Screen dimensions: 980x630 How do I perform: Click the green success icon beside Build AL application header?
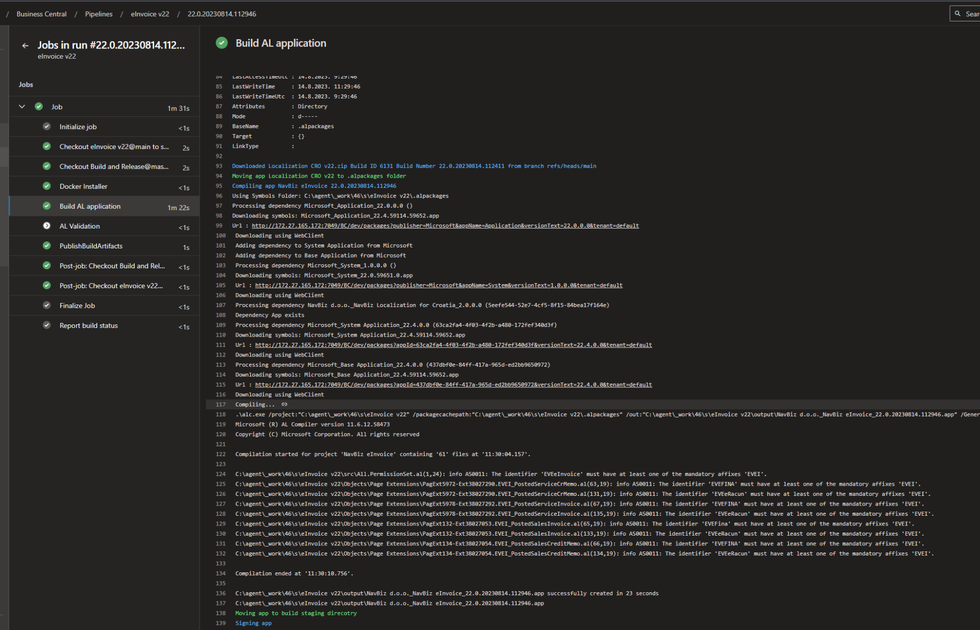[x=221, y=42]
